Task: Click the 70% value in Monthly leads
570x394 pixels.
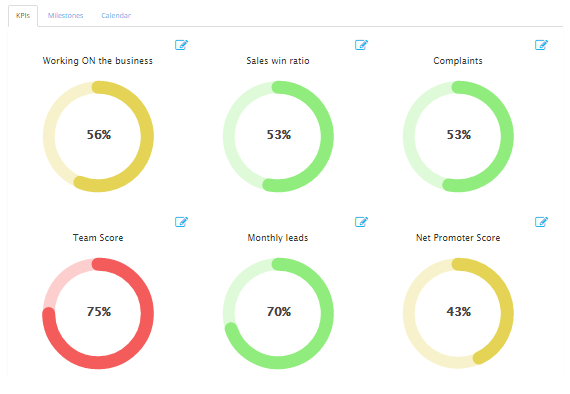Action: click(279, 311)
